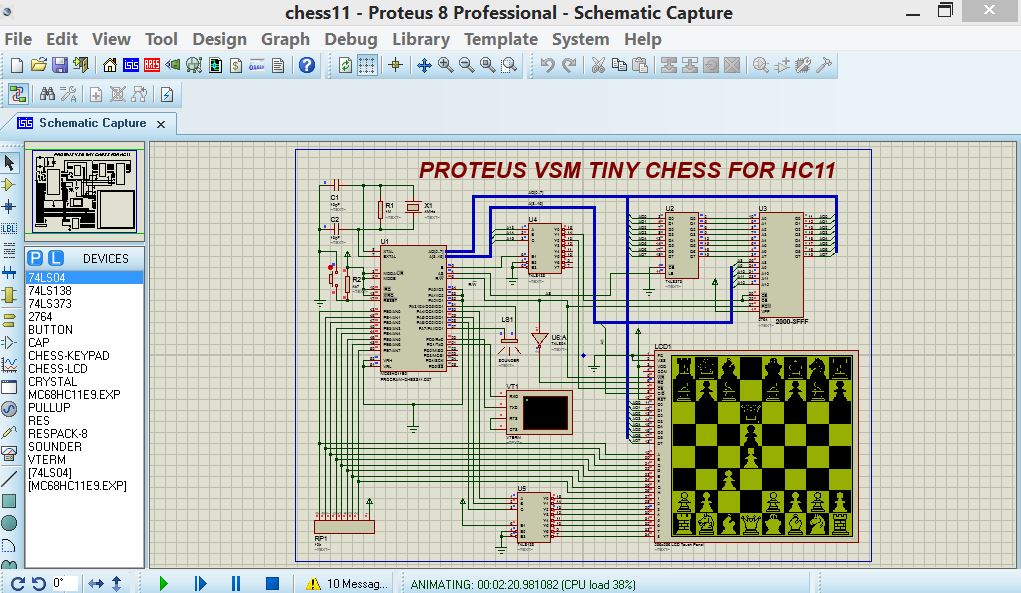Select the graph mode tool
The height and width of the screenshot is (593, 1021).
pos(9,365)
